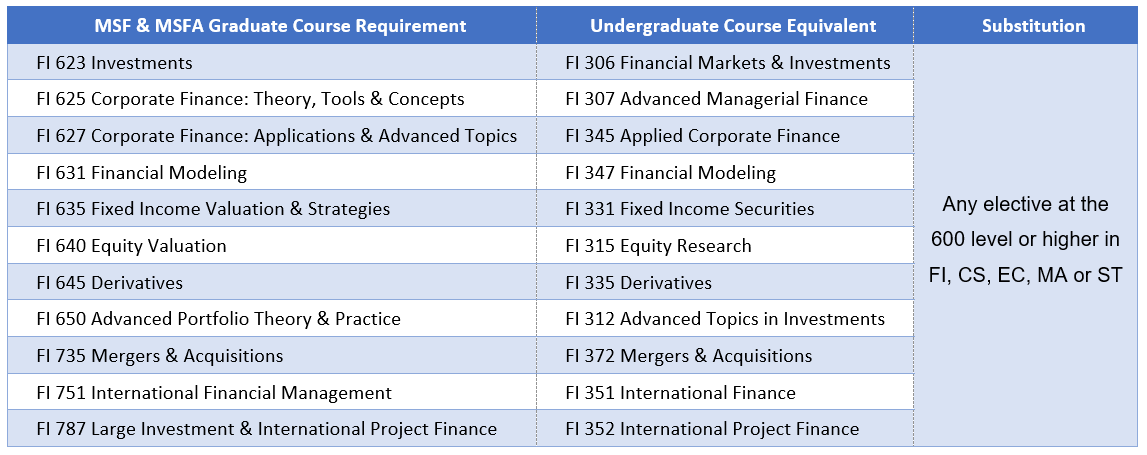Select the FI 631 Financial Modeling cell
Screen dimensions: 1147x455
coord(271,172)
